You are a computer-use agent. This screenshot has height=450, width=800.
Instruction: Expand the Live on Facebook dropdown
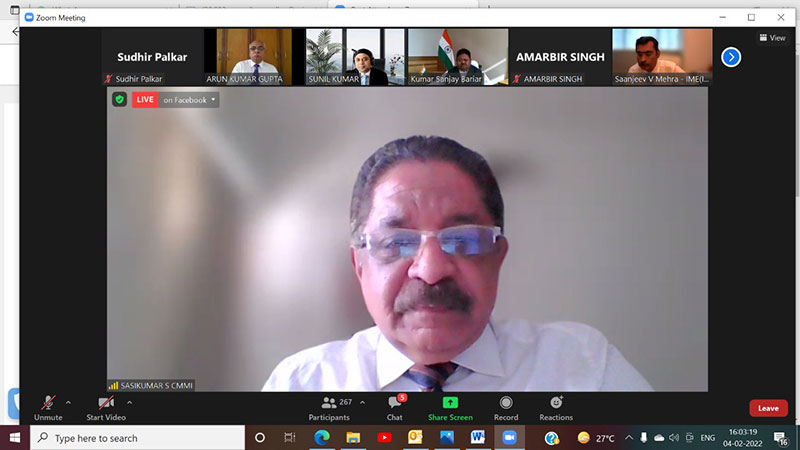click(x=213, y=100)
